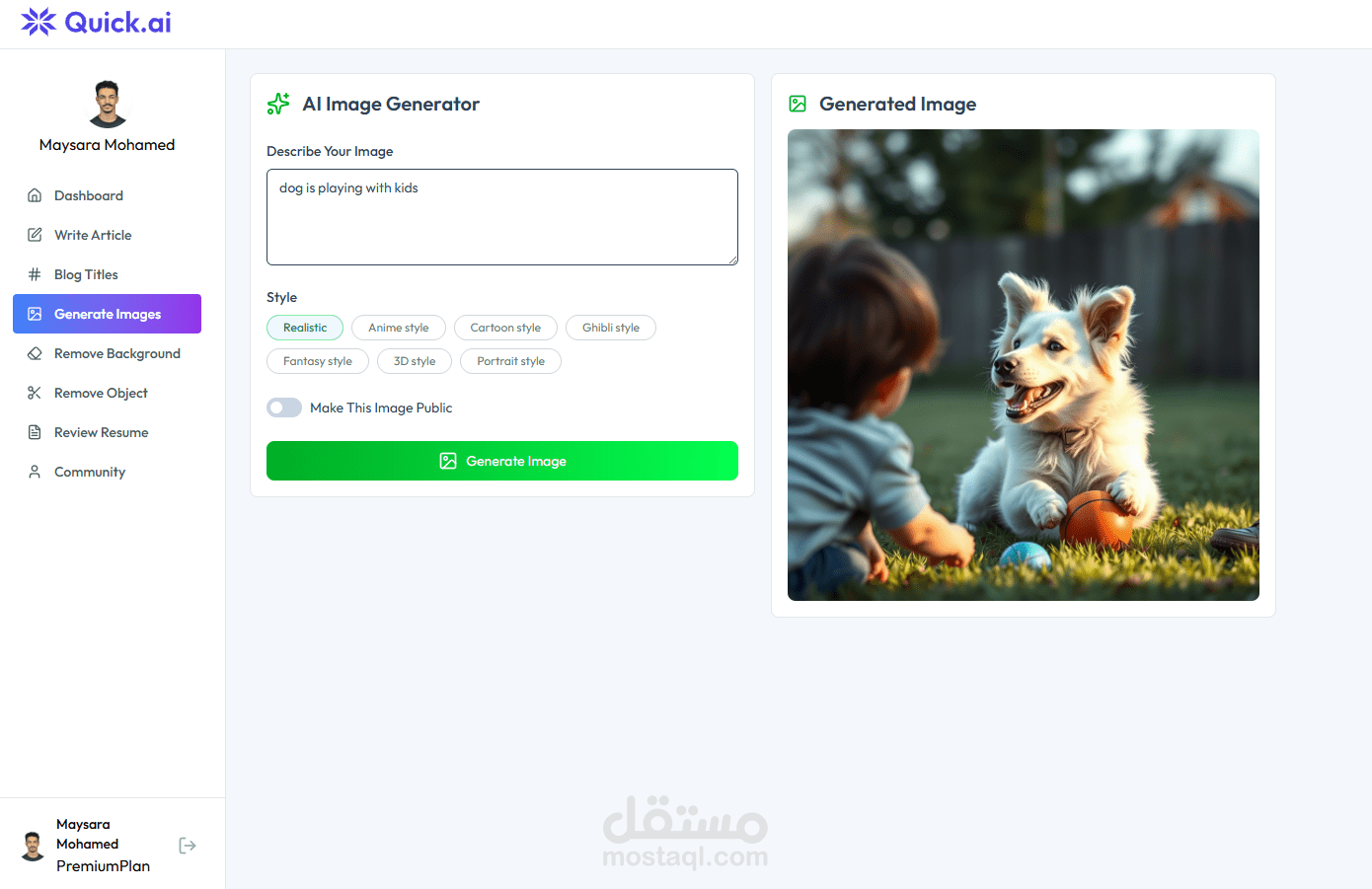Click the generated dog image preview
The width and height of the screenshot is (1372, 889).
1024,365
